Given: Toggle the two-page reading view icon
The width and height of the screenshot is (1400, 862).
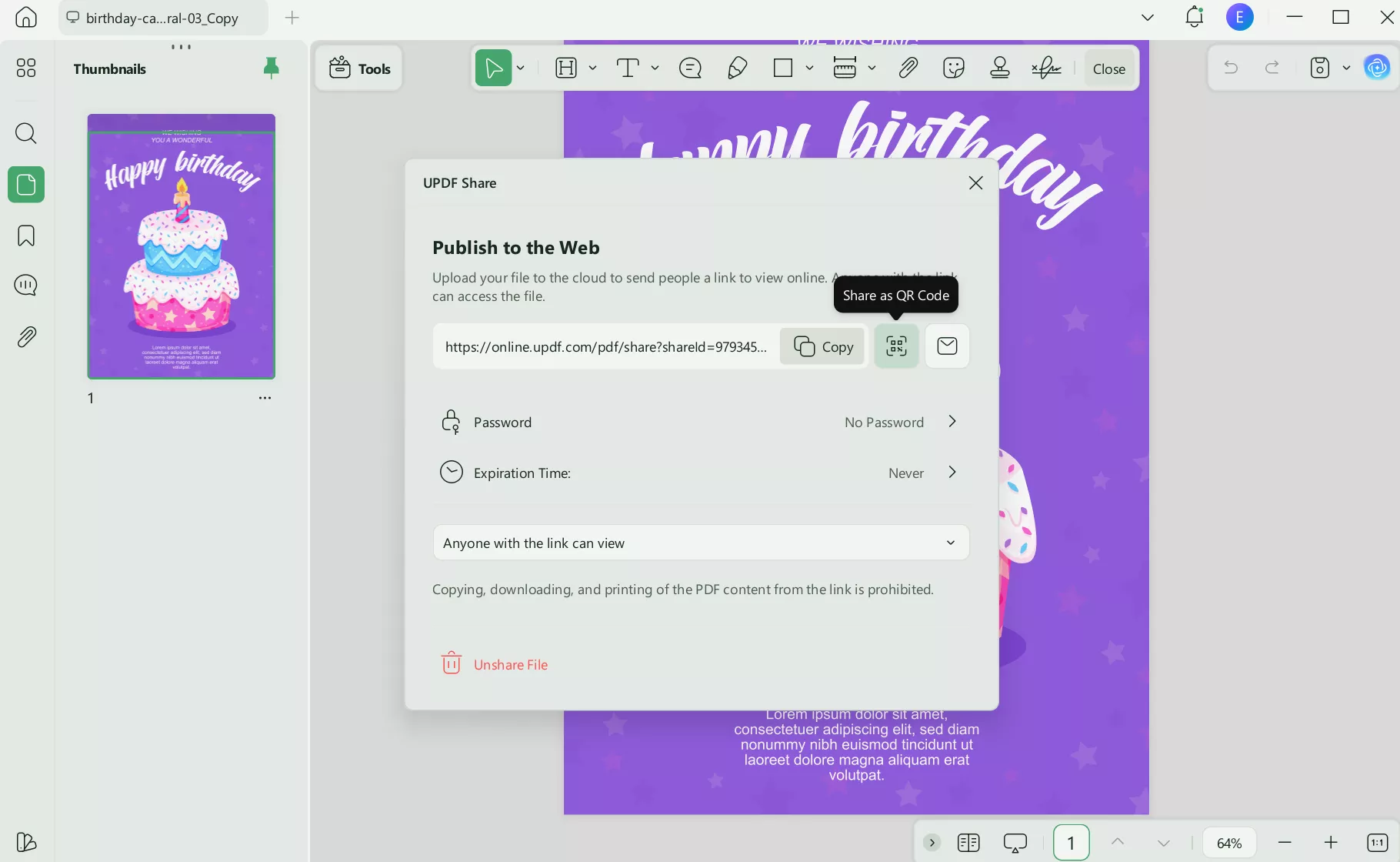Looking at the screenshot, I should 968,843.
